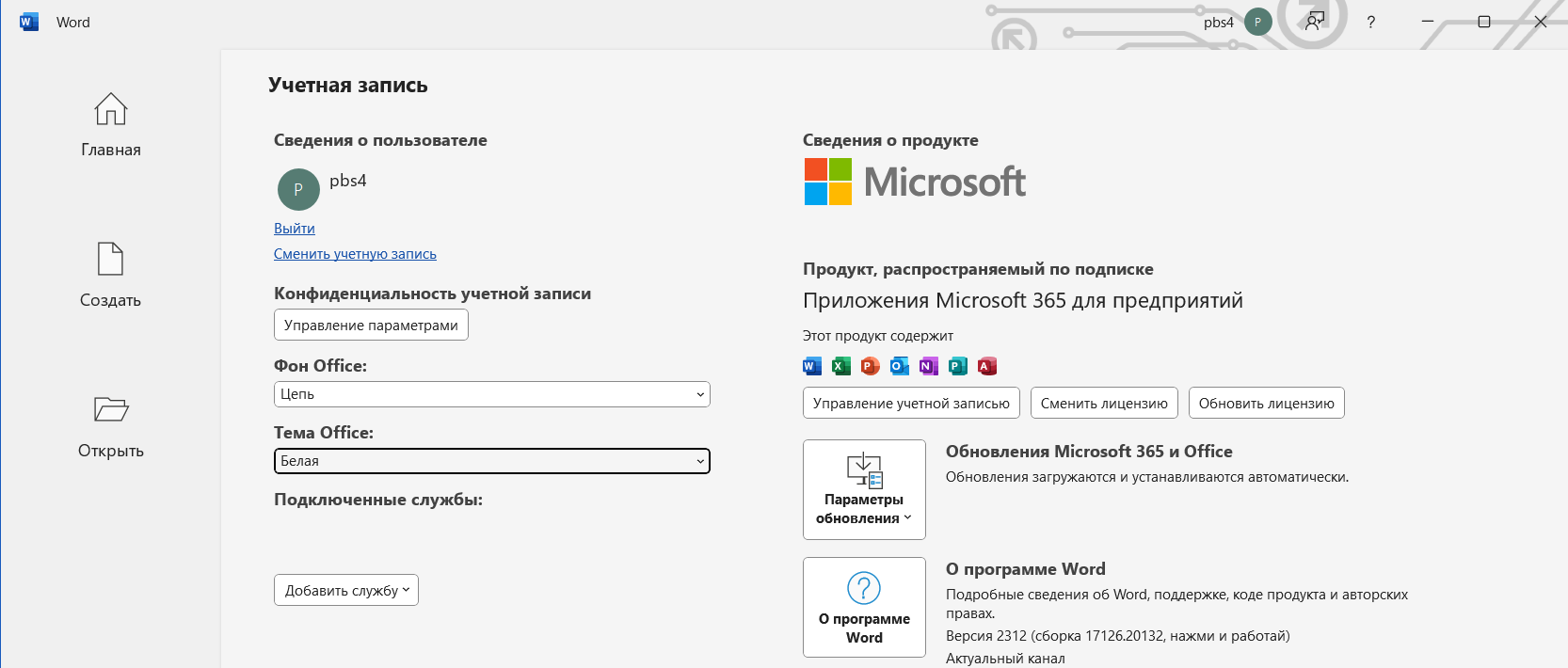Image resolution: width=1568 pixels, height=668 pixels.
Task: Open the pbs4 account avatar in the title bar
Action: click(1257, 22)
